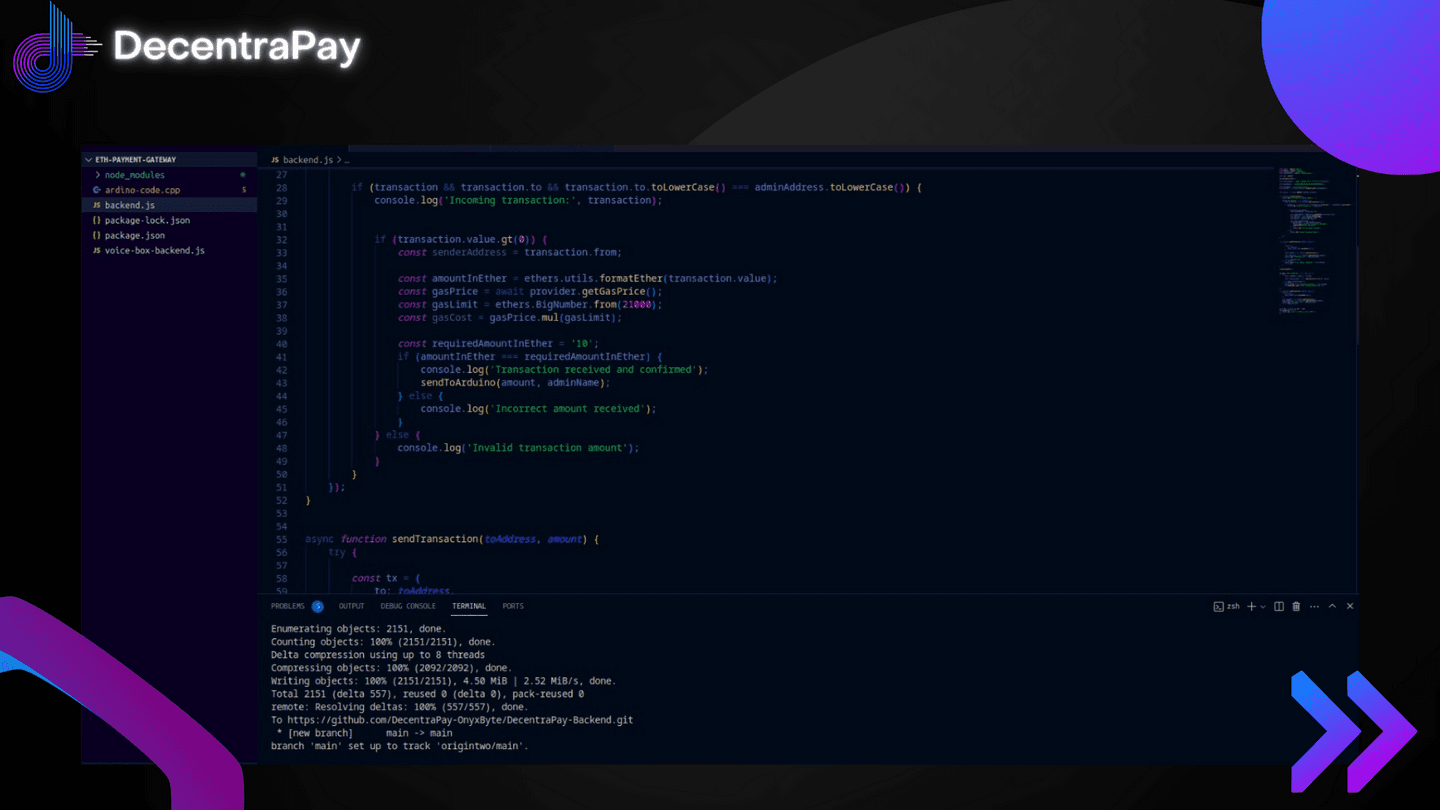
Task: Select the TERMINAL tab
Action: tap(469, 606)
